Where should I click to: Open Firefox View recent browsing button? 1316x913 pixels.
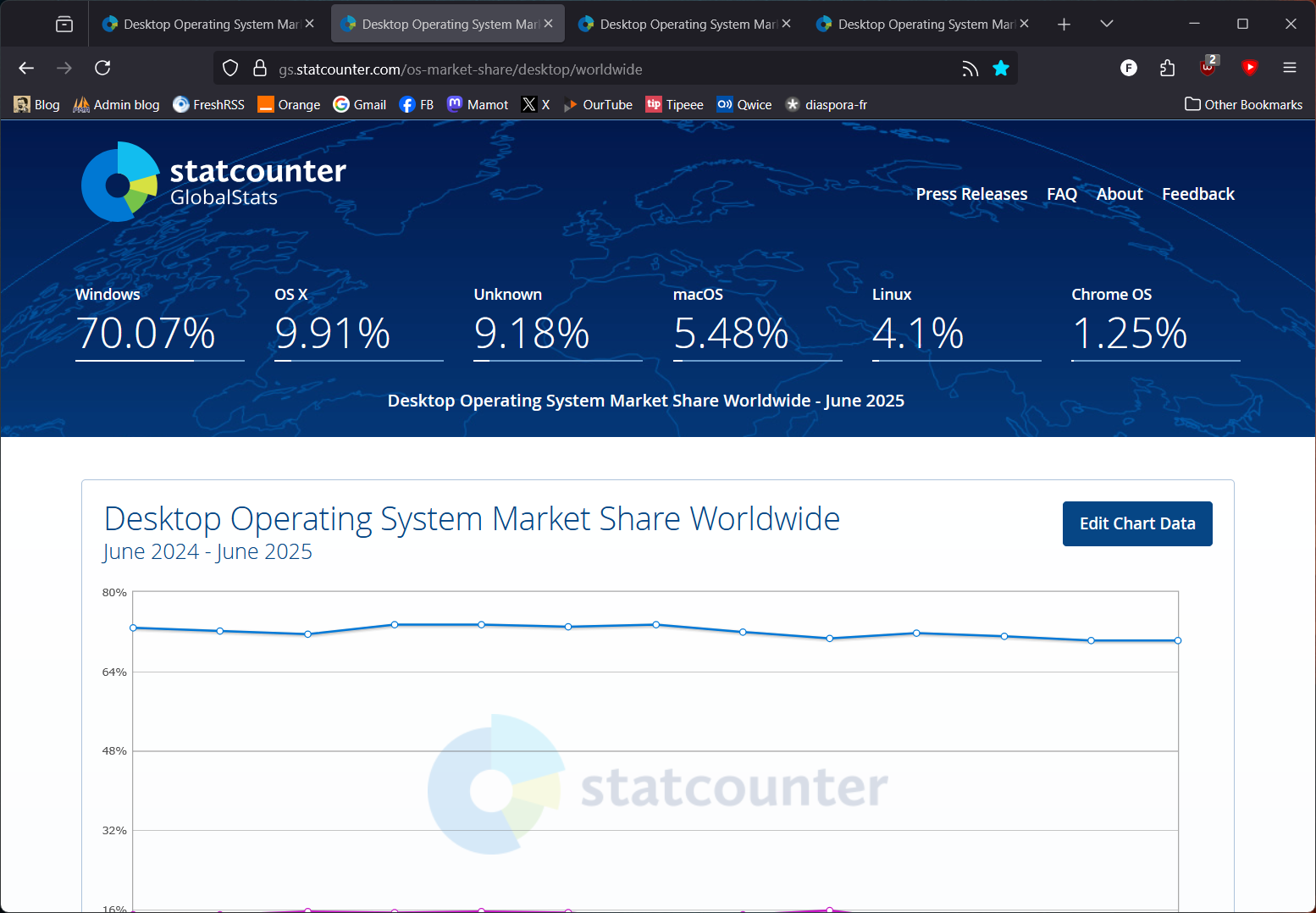(64, 24)
